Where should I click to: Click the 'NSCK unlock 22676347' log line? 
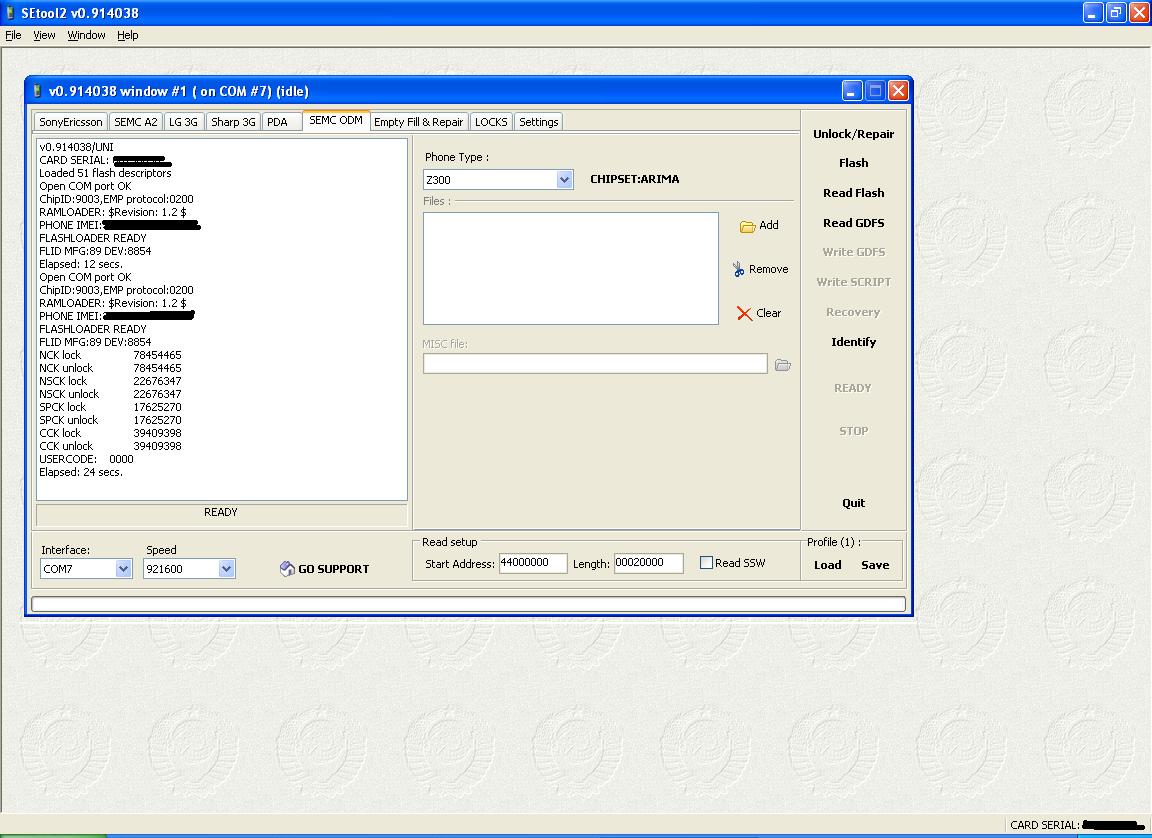pos(110,394)
